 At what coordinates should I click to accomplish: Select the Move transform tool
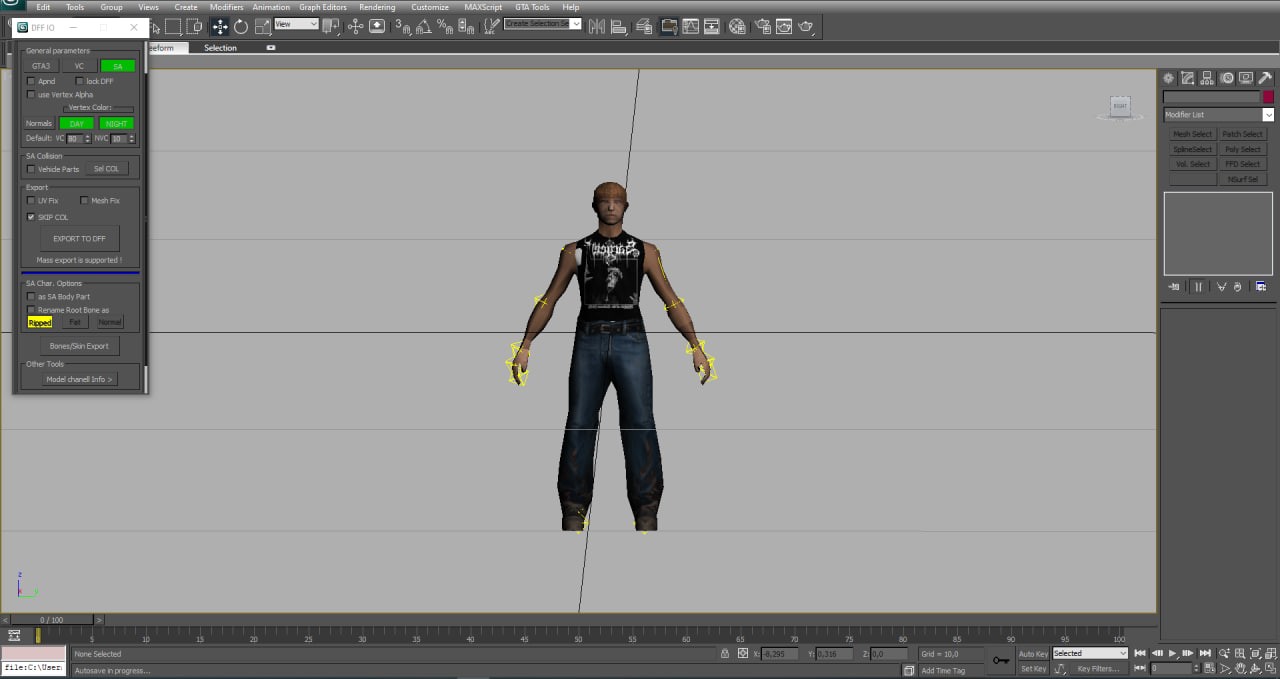pyautogui.click(x=220, y=27)
